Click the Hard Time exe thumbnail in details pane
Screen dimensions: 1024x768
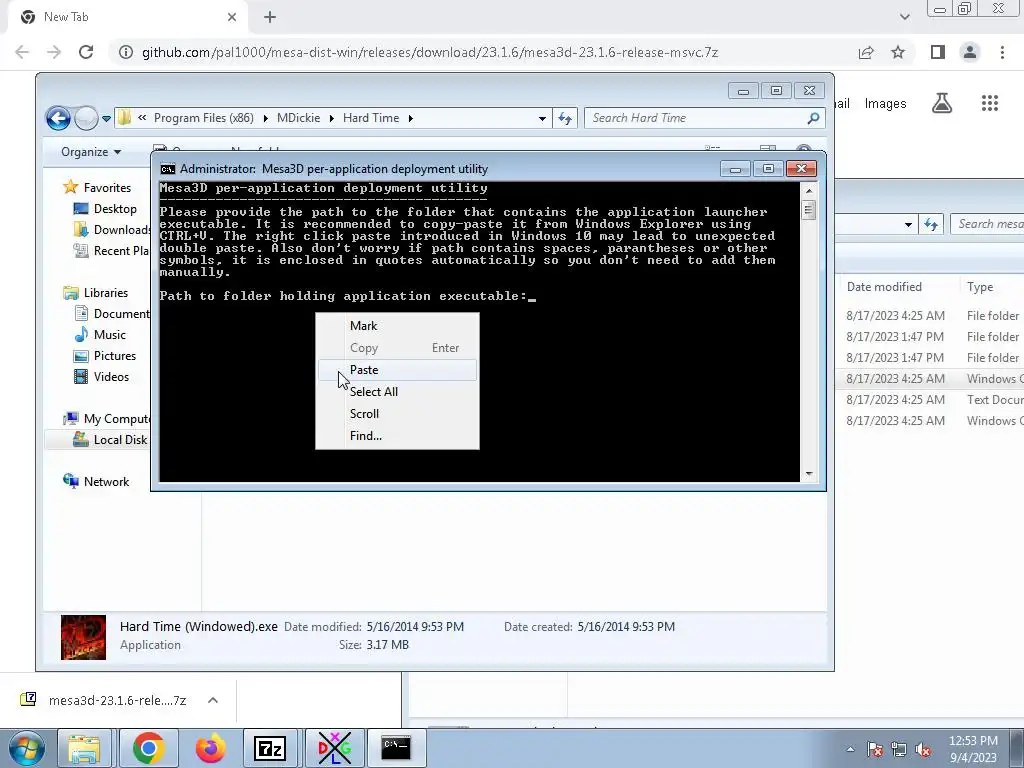pos(83,637)
